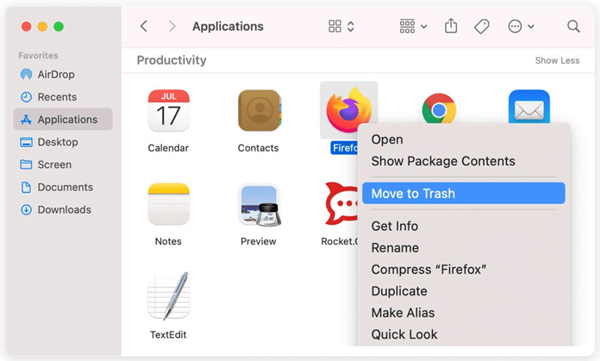
Task: Select Applications in the sidebar
Action: [x=63, y=119]
